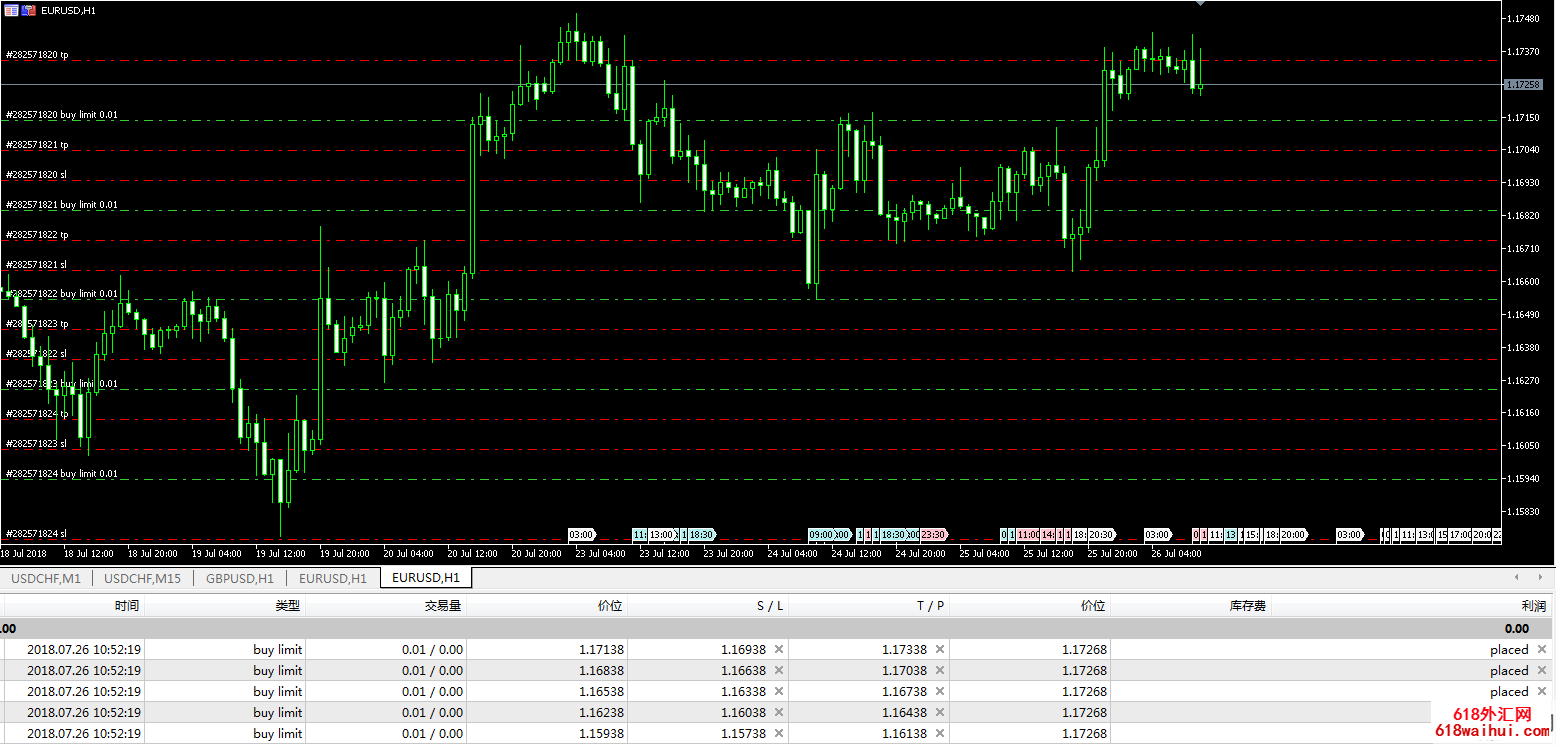Image resolution: width=1556 pixels, height=745 pixels.
Task: Open the USDCHF,M15 chart tab
Action: click(143, 578)
